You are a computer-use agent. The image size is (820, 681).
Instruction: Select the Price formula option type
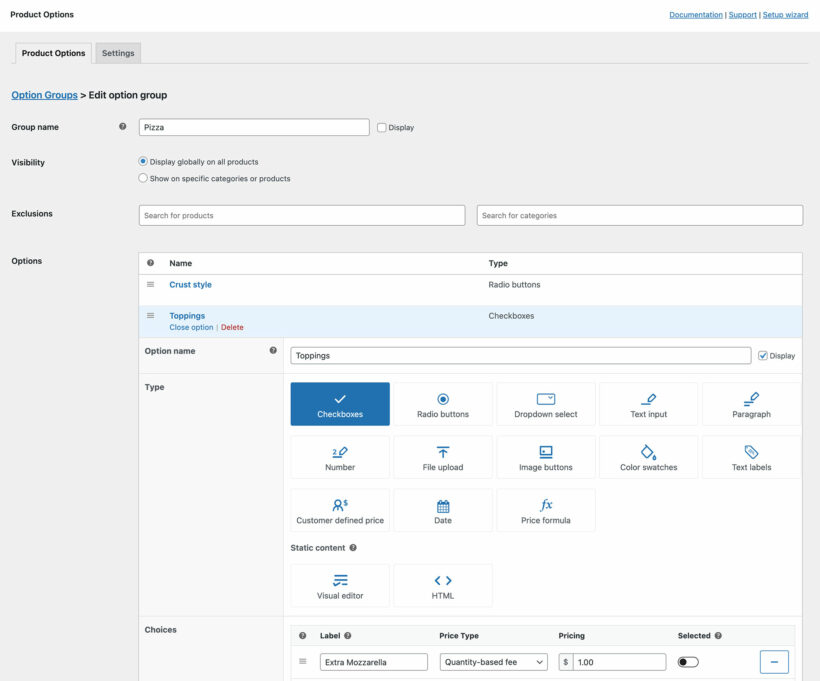point(545,510)
